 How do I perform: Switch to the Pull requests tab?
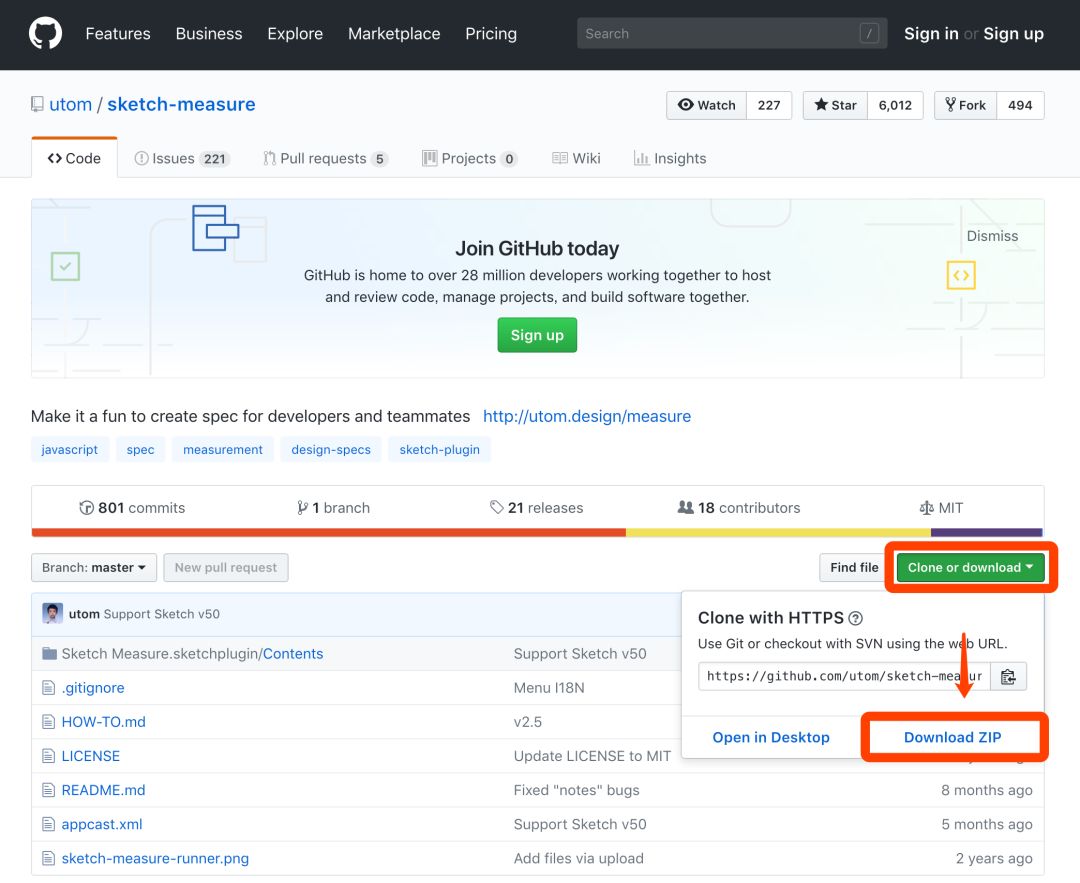pyautogui.click(x=325, y=158)
